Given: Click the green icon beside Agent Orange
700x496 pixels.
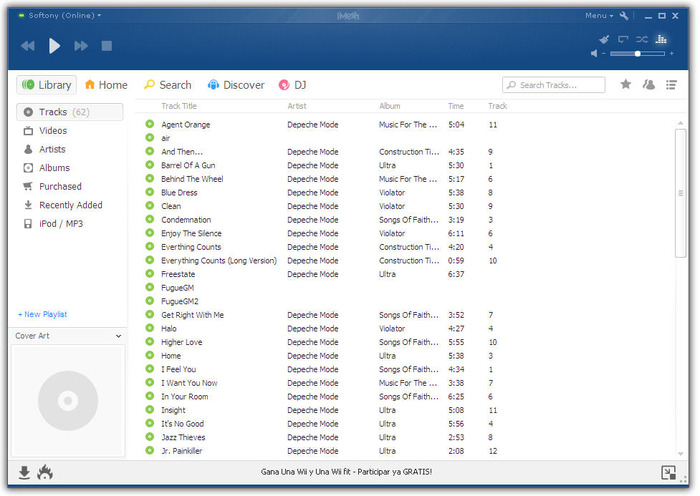Looking at the screenshot, I should (150, 125).
